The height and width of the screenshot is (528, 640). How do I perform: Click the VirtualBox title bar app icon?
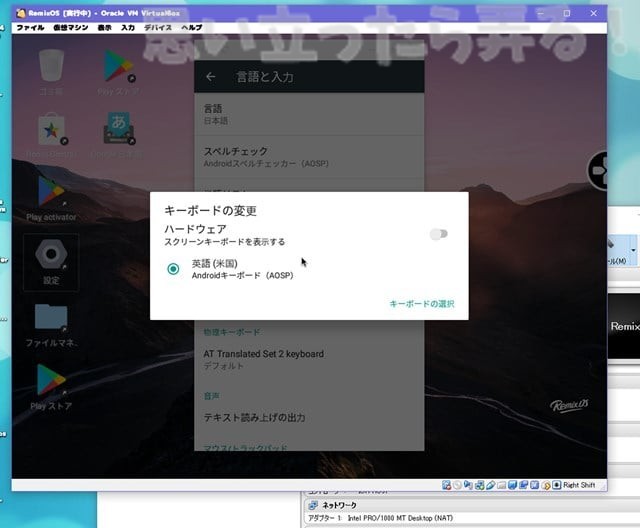pos(21,13)
